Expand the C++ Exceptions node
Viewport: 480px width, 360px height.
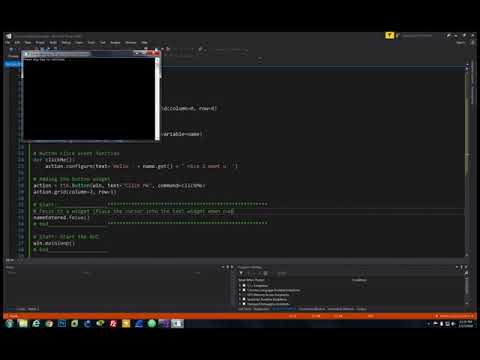tap(240, 286)
